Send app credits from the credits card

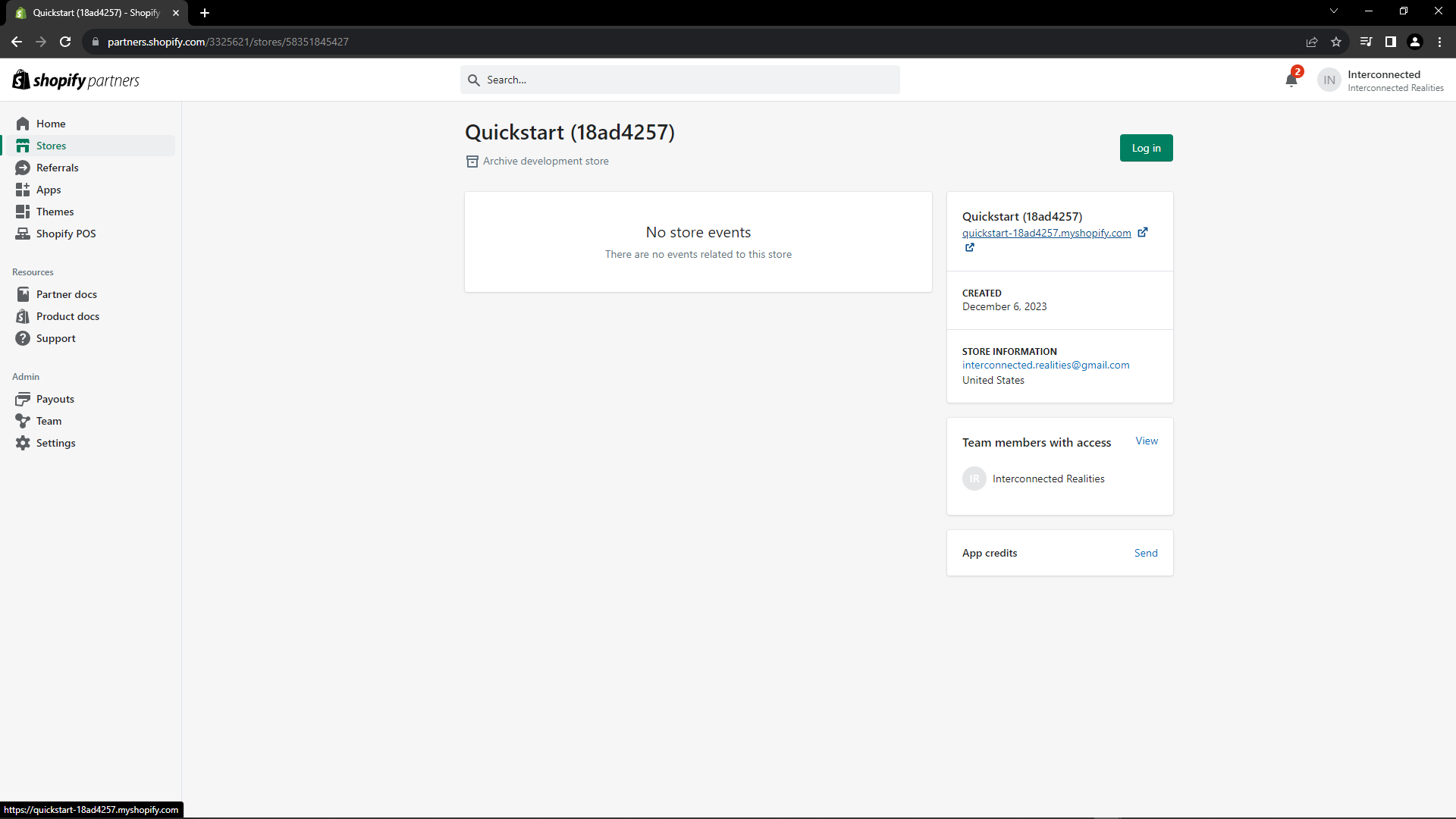(1146, 552)
